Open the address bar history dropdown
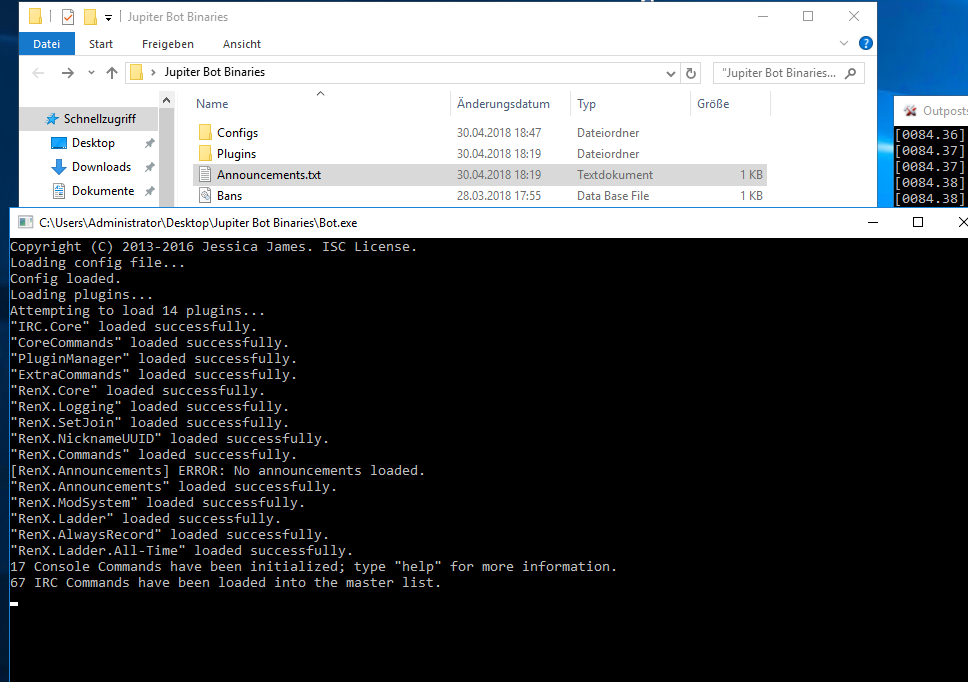The width and height of the screenshot is (968, 682). point(670,73)
